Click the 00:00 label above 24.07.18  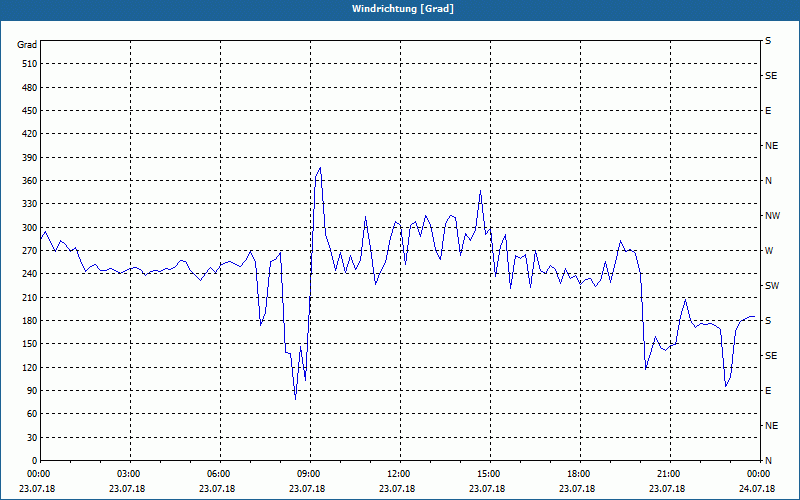point(759,474)
